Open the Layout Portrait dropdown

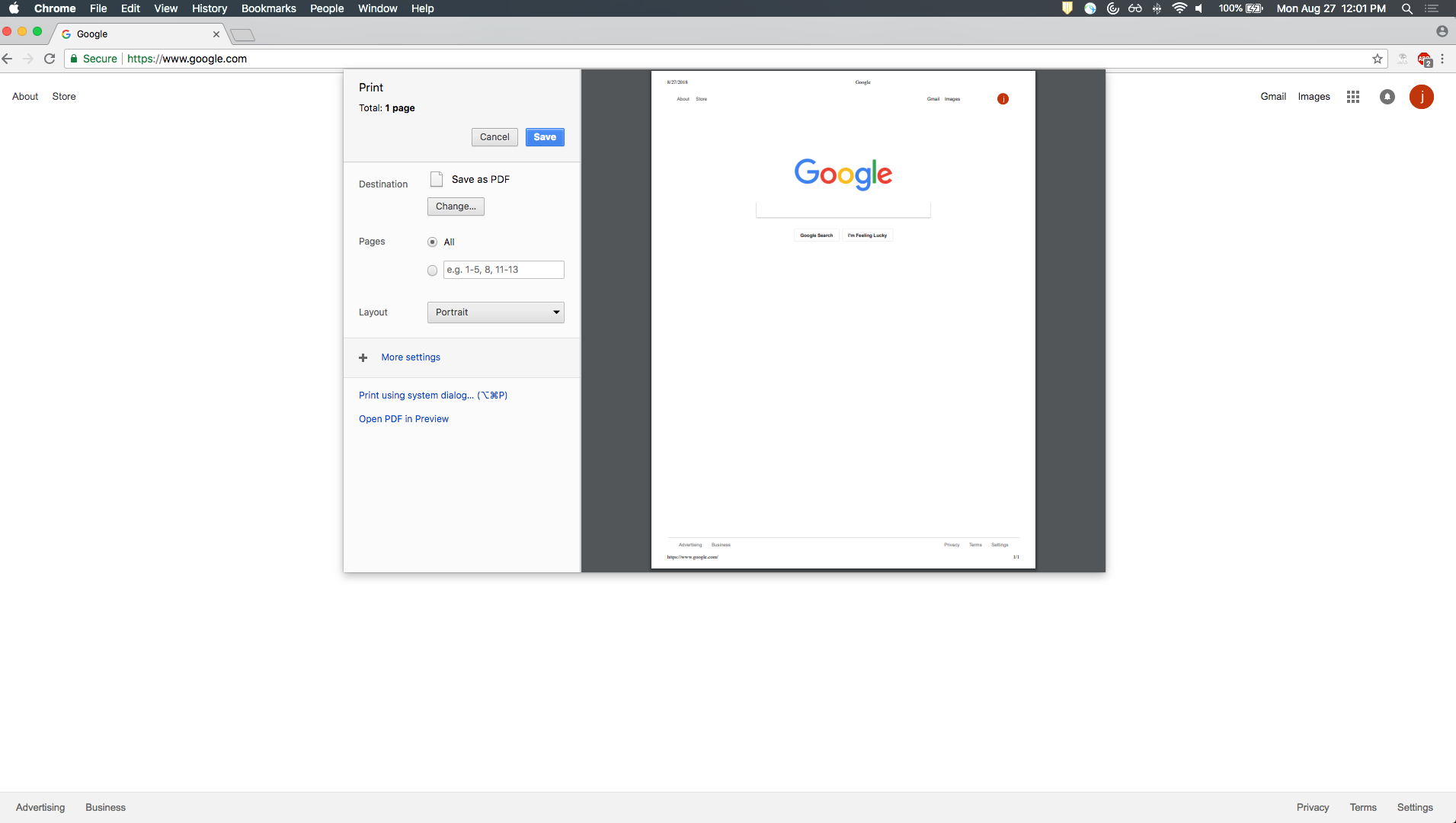tap(496, 312)
